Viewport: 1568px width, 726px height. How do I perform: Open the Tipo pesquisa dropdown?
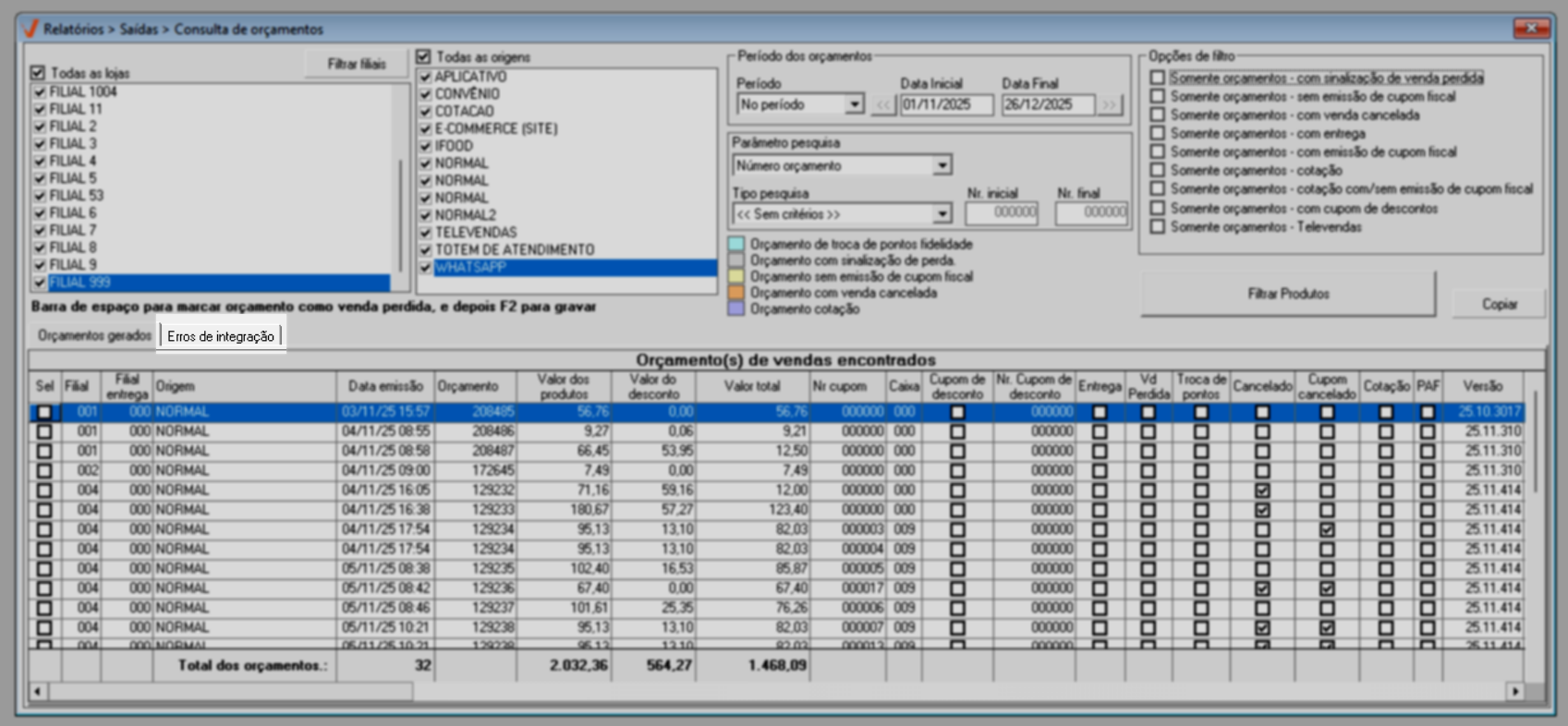pos(941,214)
